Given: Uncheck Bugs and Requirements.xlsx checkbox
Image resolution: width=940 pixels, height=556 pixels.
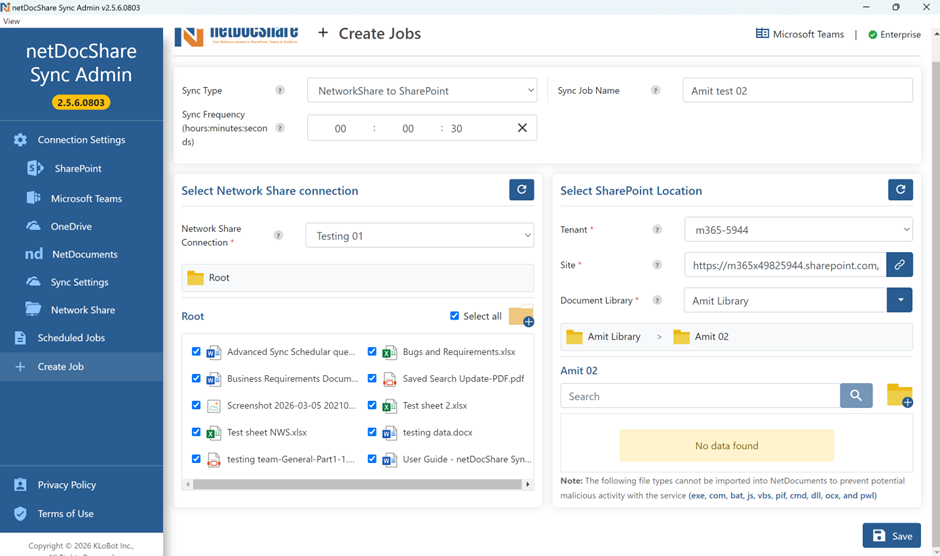Looking at the screenshot, I should [372, 351].
